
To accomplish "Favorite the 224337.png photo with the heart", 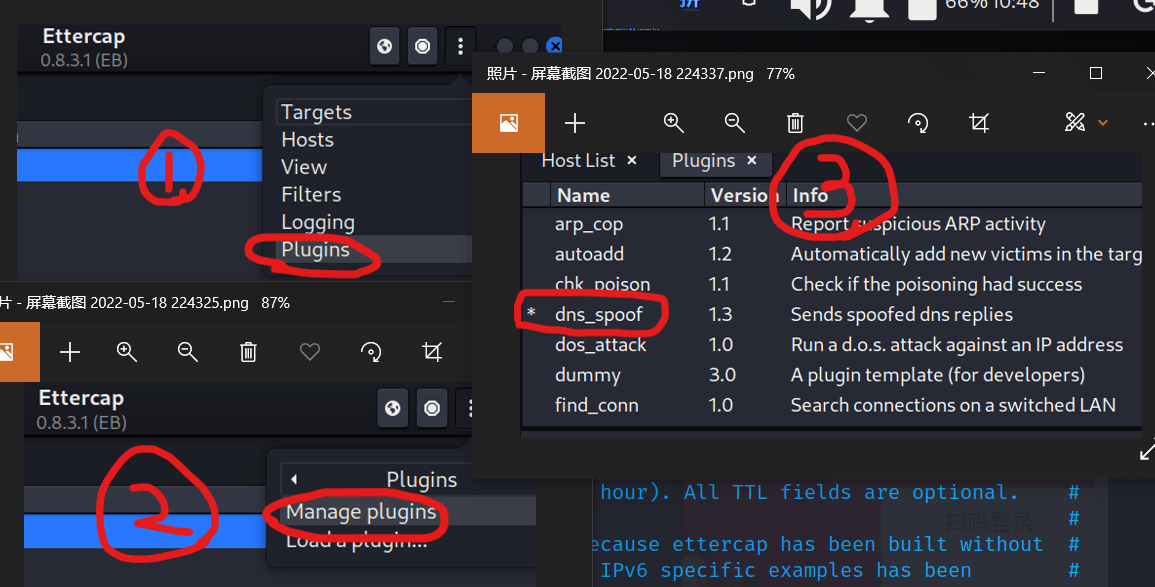I will coord(857,123).
